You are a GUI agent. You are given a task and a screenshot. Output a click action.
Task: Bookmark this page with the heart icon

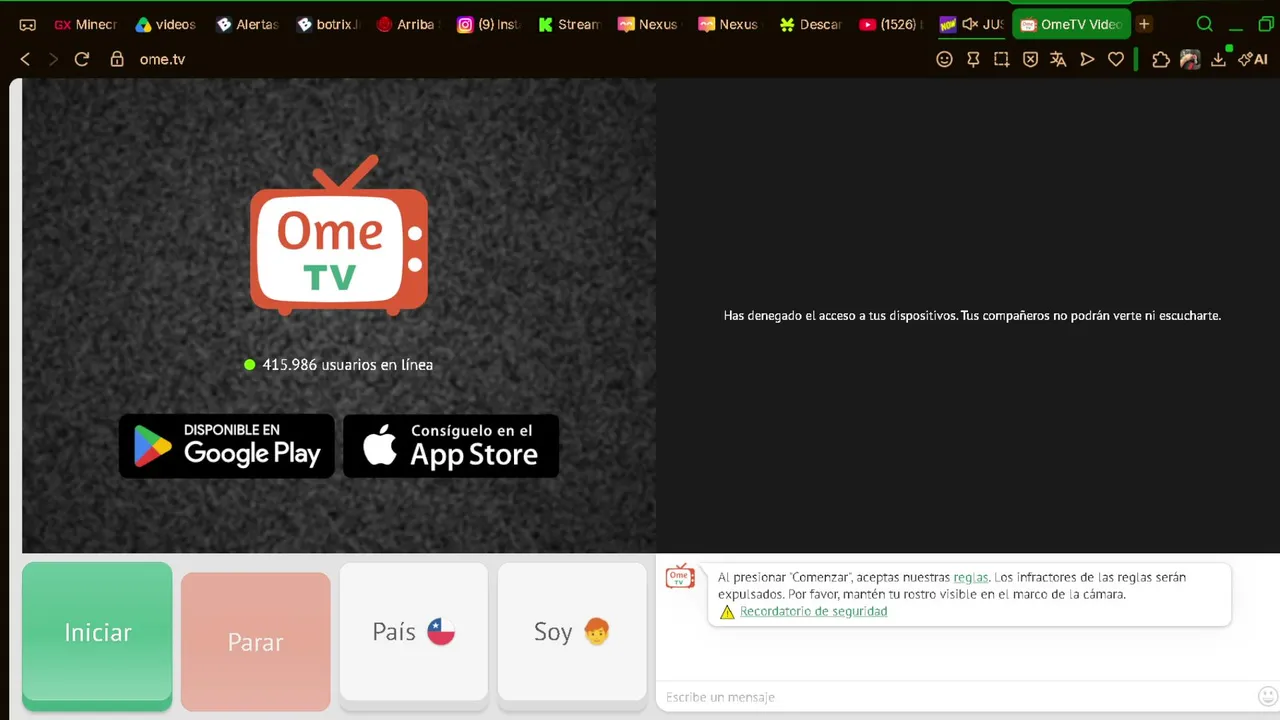[x=1116, y=59]
